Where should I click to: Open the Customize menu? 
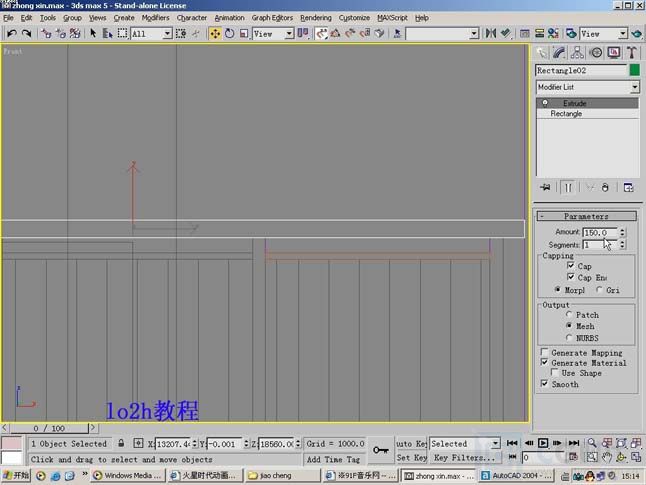pos(354,18)
